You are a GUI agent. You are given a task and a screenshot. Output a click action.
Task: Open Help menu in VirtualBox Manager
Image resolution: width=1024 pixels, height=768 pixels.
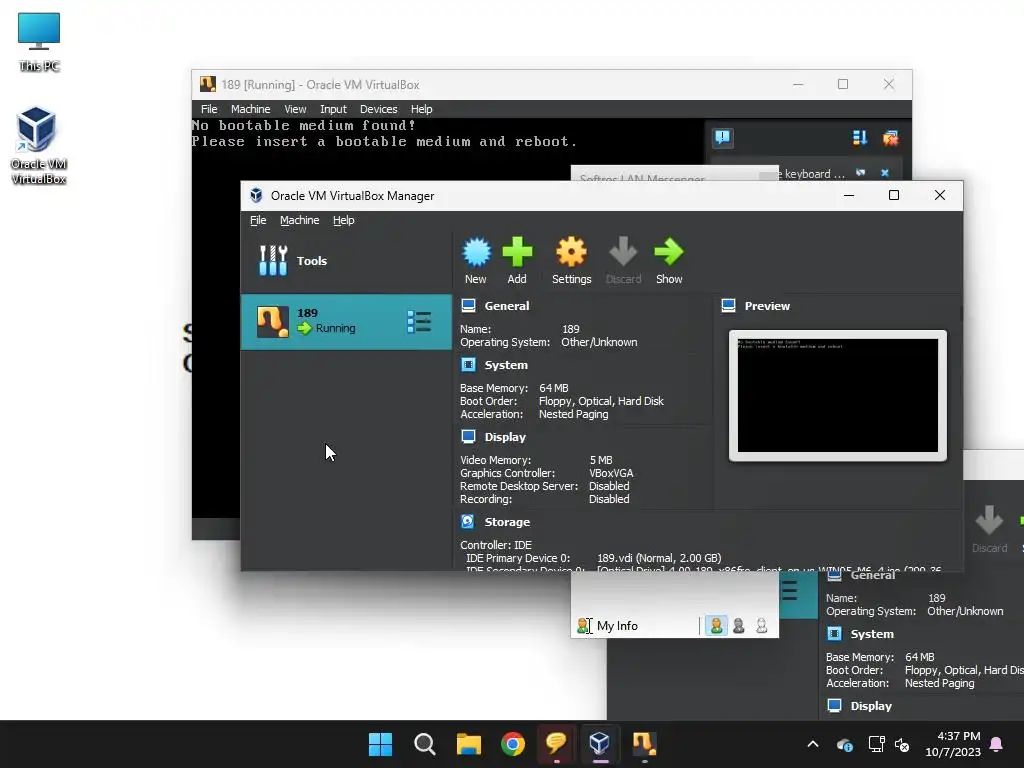344,220
